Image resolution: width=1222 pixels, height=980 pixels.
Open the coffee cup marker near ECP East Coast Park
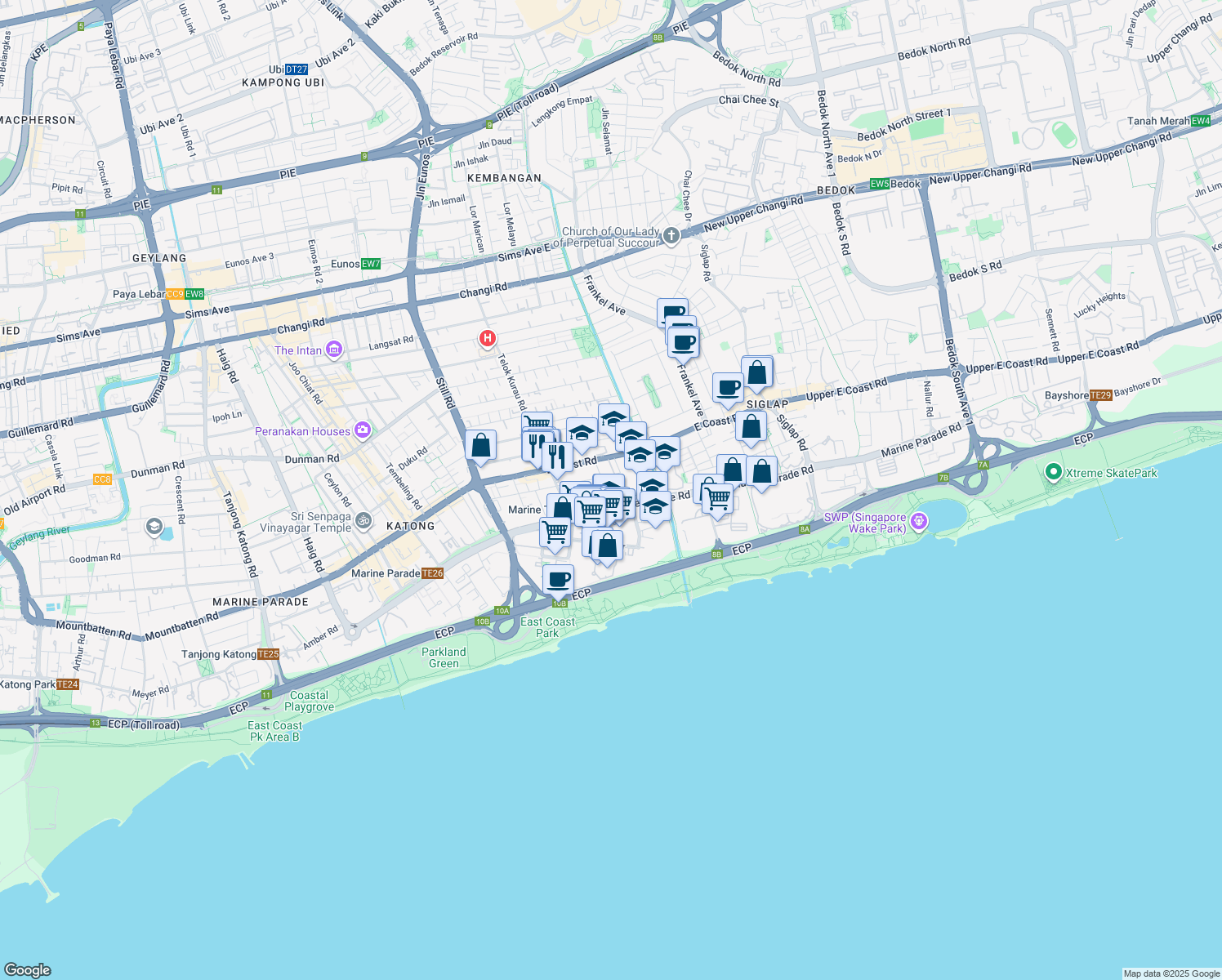(x=559, y=579)
